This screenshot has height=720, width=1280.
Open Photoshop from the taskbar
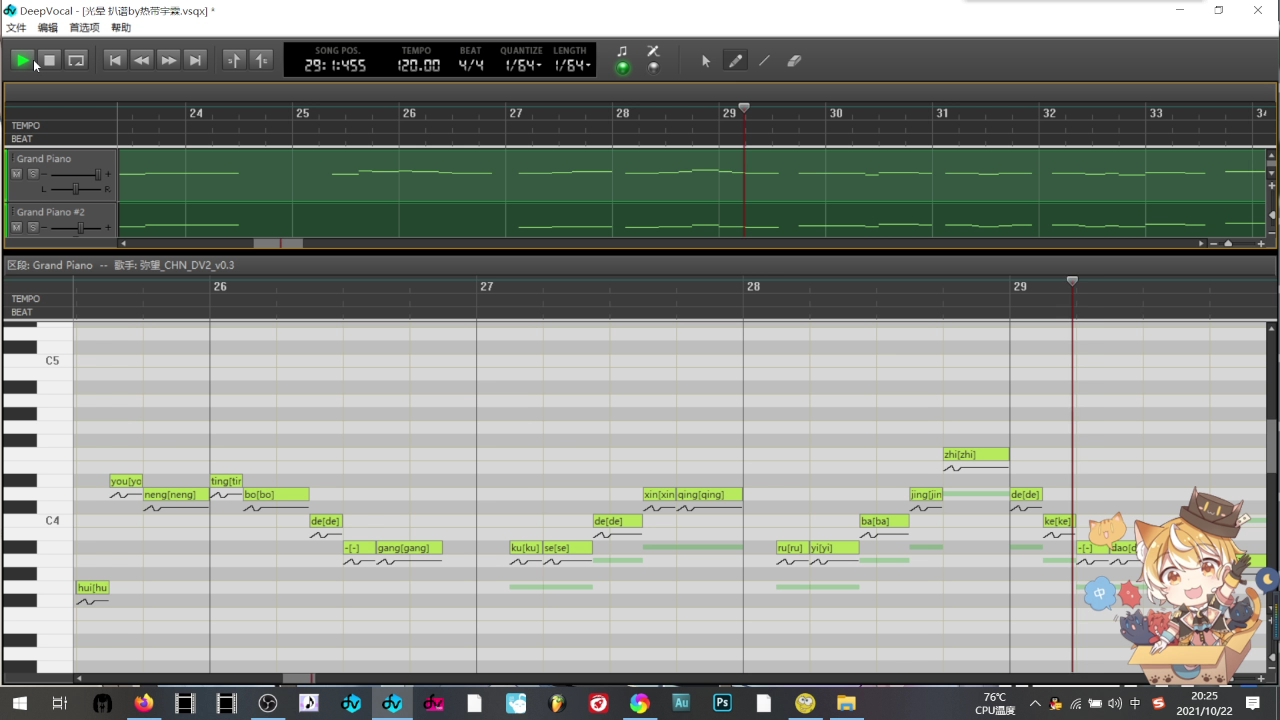[x=722, y=704]
